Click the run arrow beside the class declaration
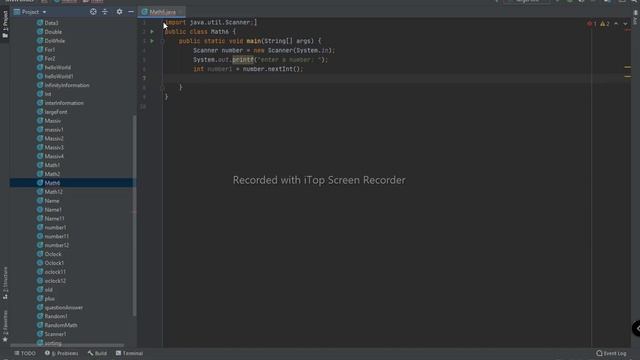Screen dimensions: 640x360 coord(152,31)
